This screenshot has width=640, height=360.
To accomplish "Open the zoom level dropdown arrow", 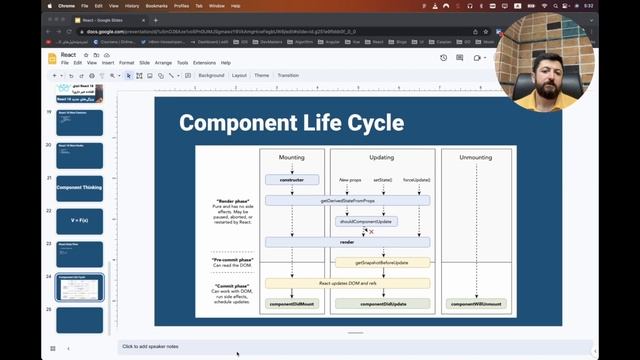I will (119, 76).
